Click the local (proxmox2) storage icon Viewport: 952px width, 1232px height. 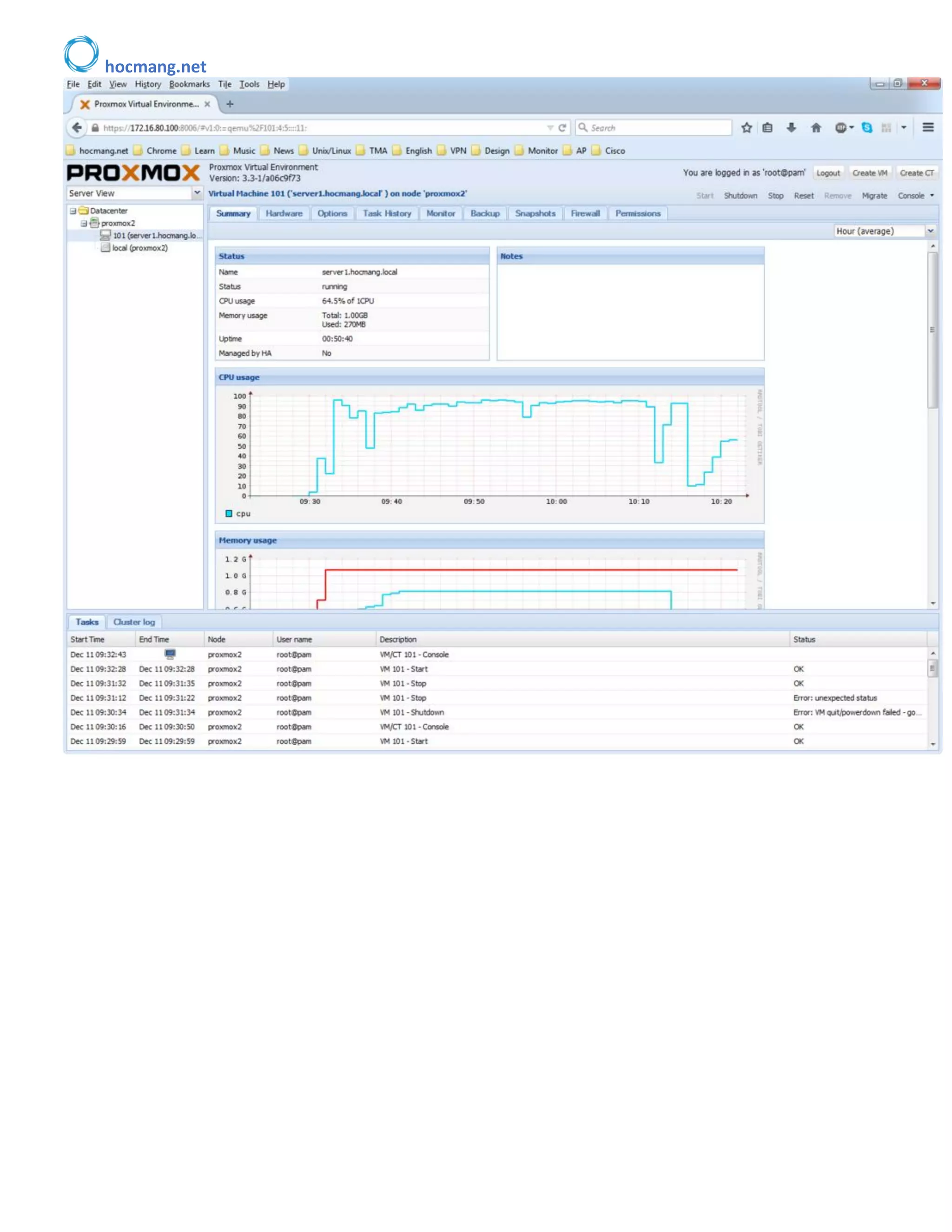(x=105, y=247)
